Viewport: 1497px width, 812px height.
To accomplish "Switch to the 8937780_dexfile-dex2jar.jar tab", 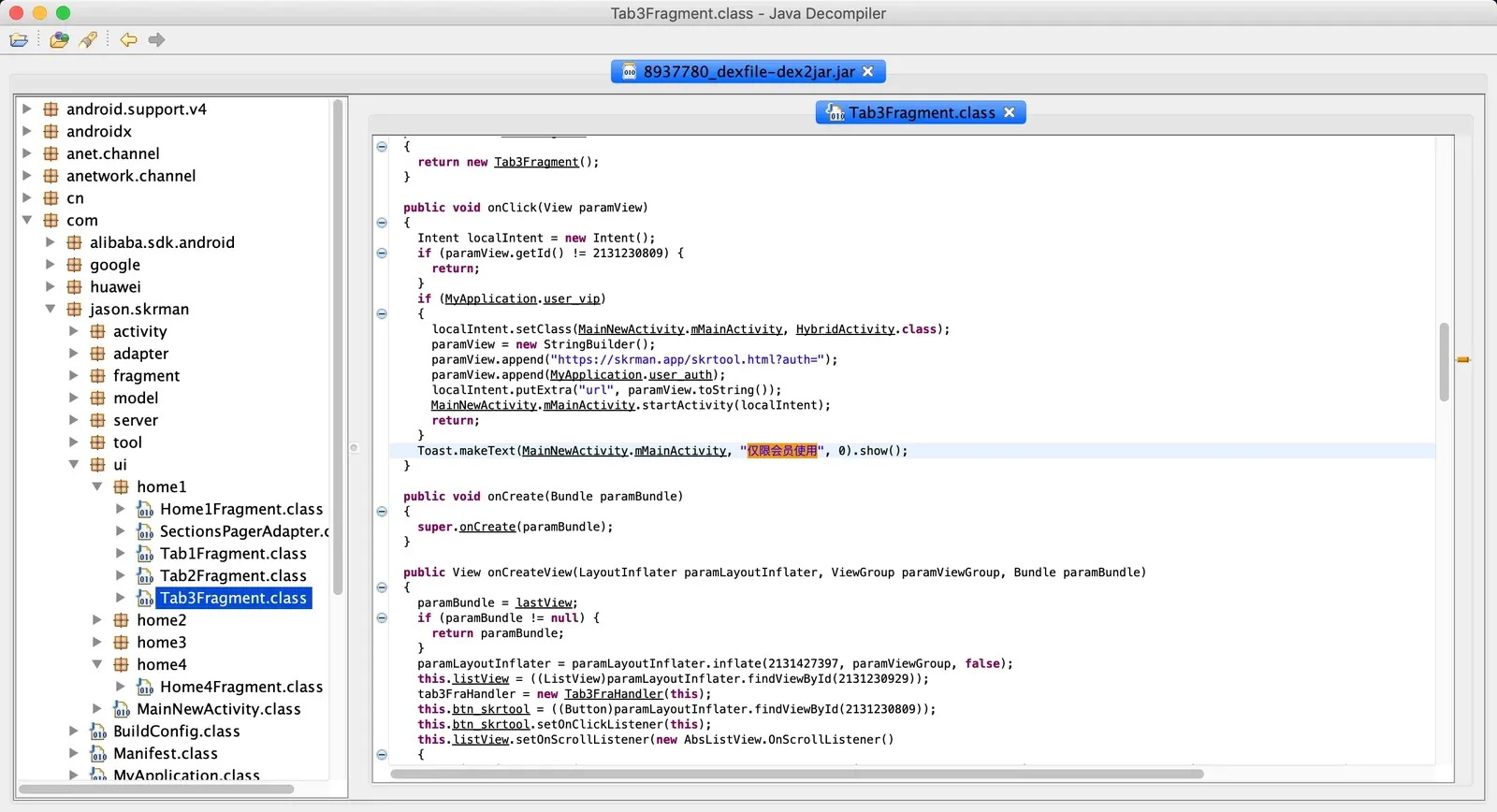I will click(748, 71).
